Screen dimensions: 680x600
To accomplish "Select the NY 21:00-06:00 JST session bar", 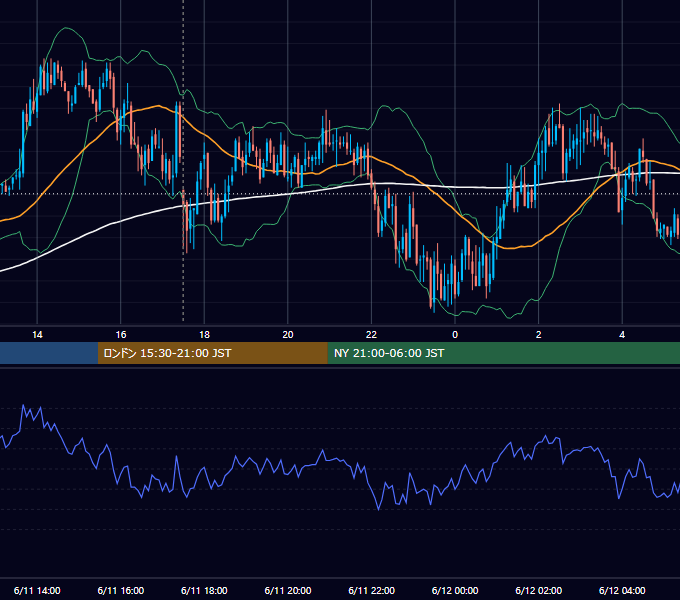I will 503,353.
